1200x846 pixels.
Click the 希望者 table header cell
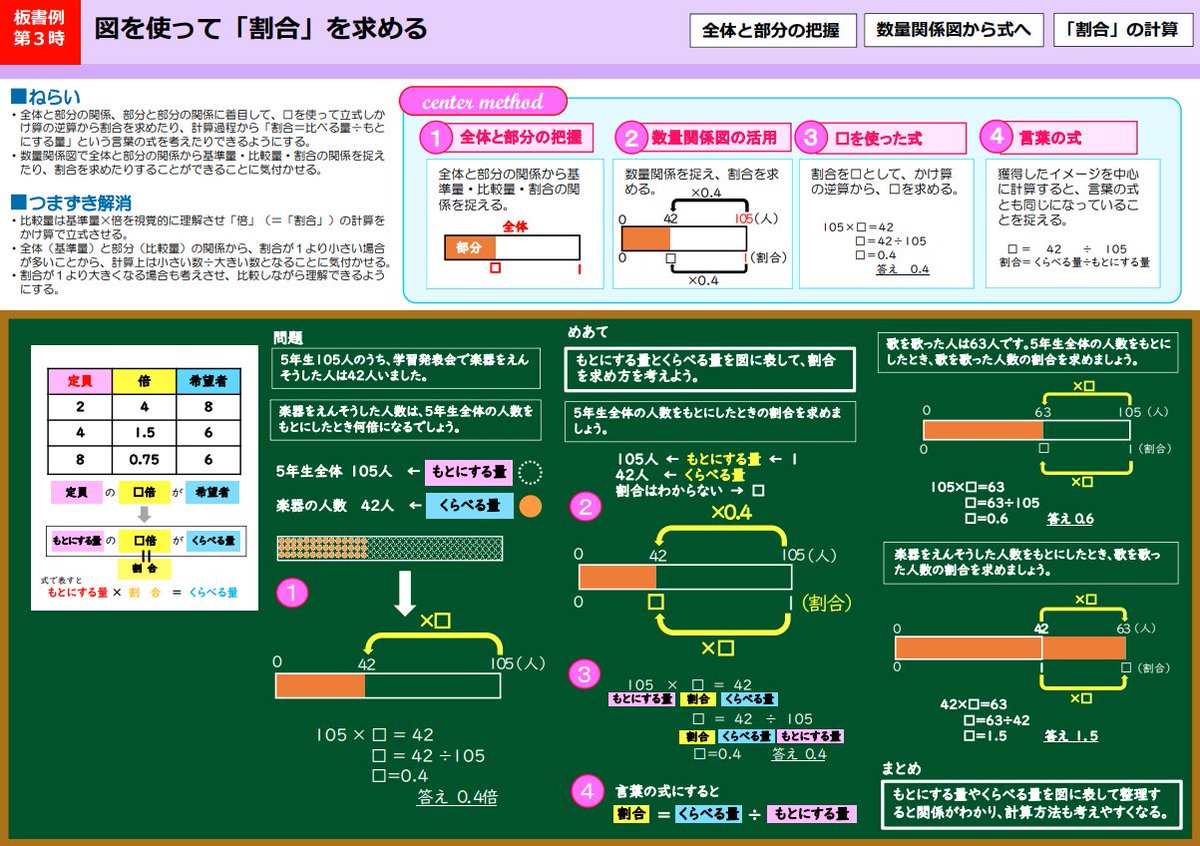(208, 382)
